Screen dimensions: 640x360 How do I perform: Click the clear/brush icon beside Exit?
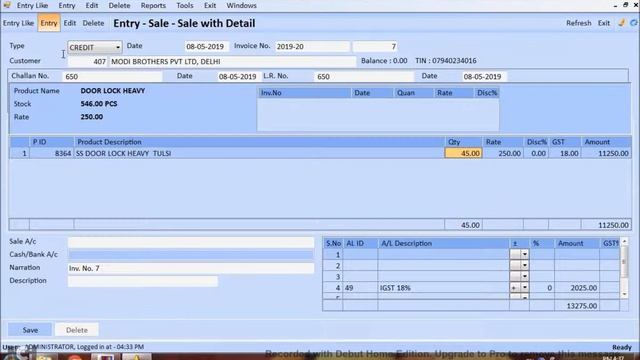click(622, 23)
